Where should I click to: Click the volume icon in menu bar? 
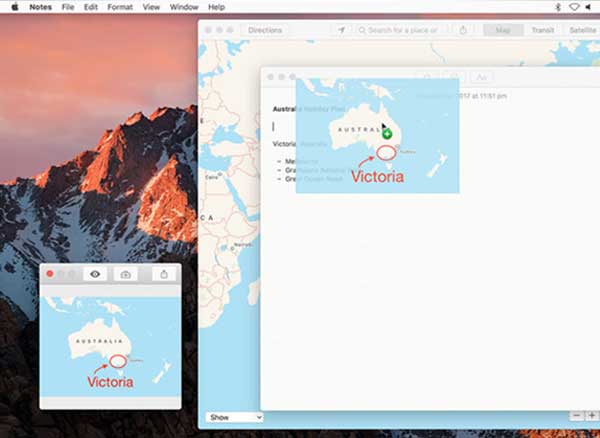point(588,7)
